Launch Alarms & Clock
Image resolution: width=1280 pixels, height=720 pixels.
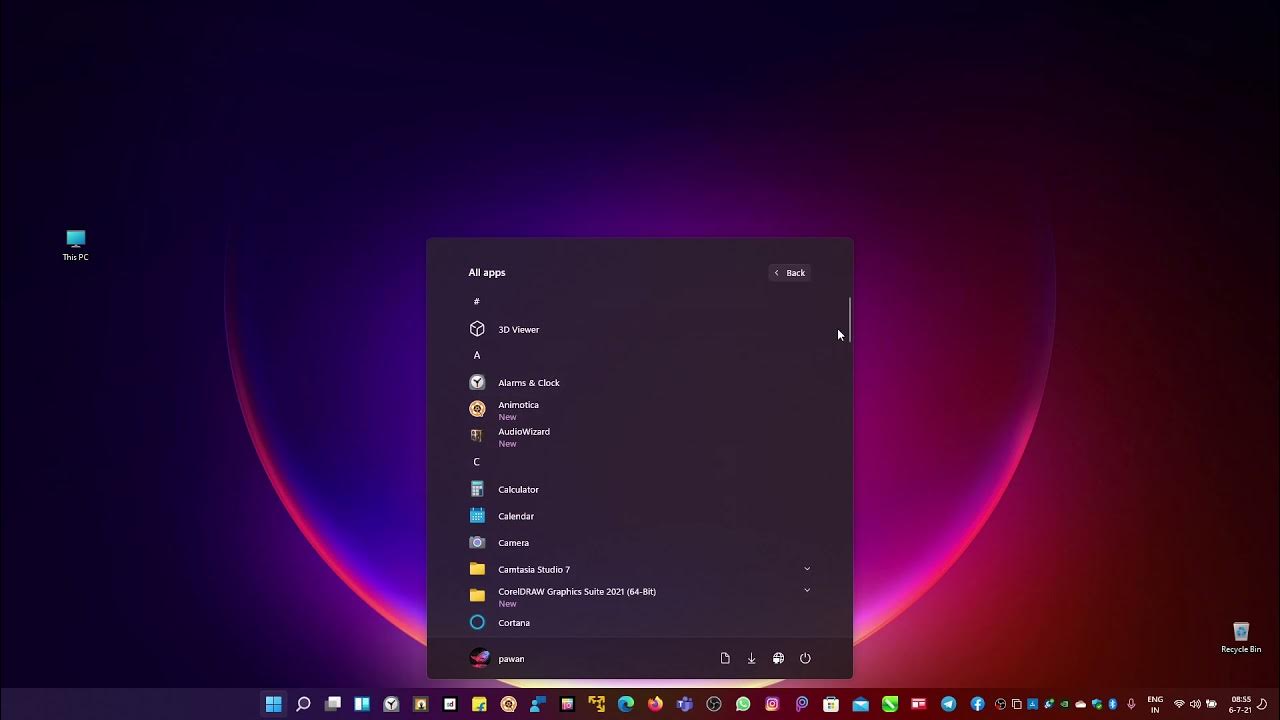[640, 382]
